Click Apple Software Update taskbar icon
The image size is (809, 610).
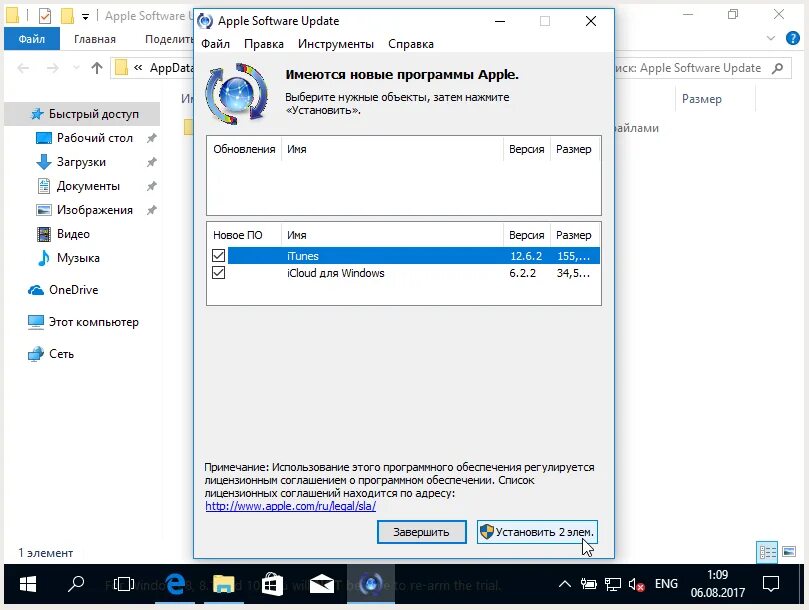[x=370, y=584]
